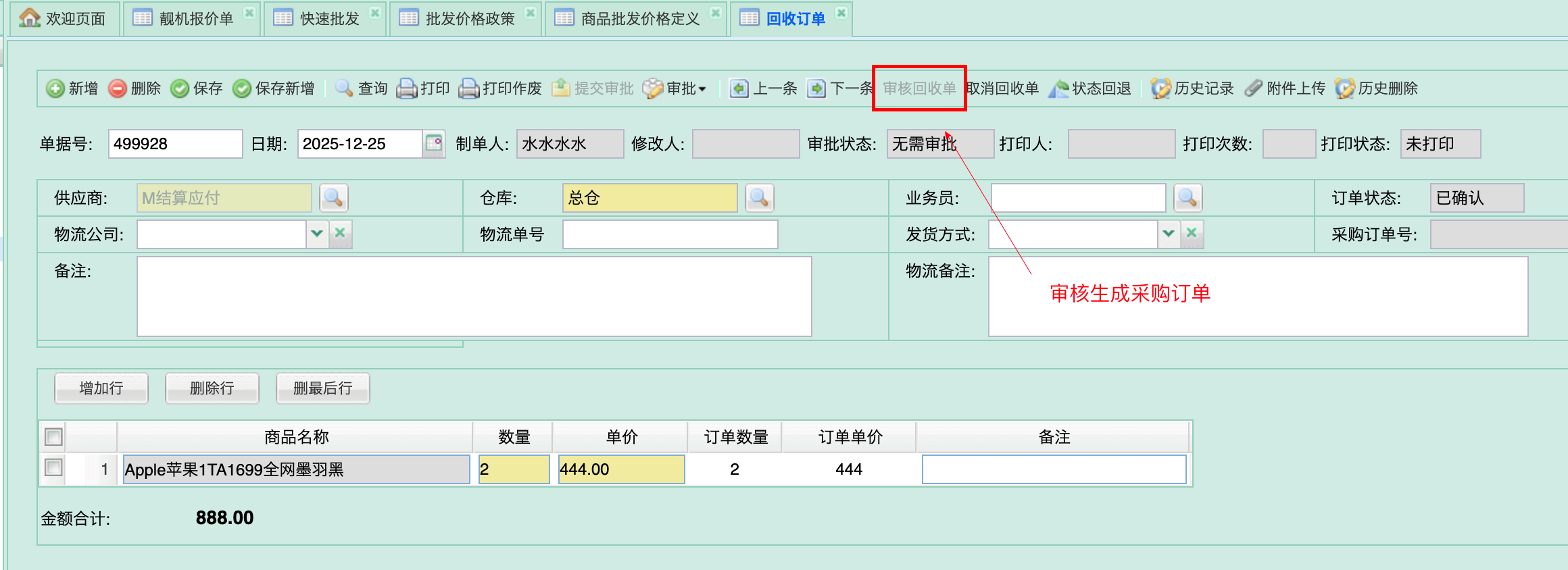Expand the 发货方式 dropdown list

point(1169,234)
